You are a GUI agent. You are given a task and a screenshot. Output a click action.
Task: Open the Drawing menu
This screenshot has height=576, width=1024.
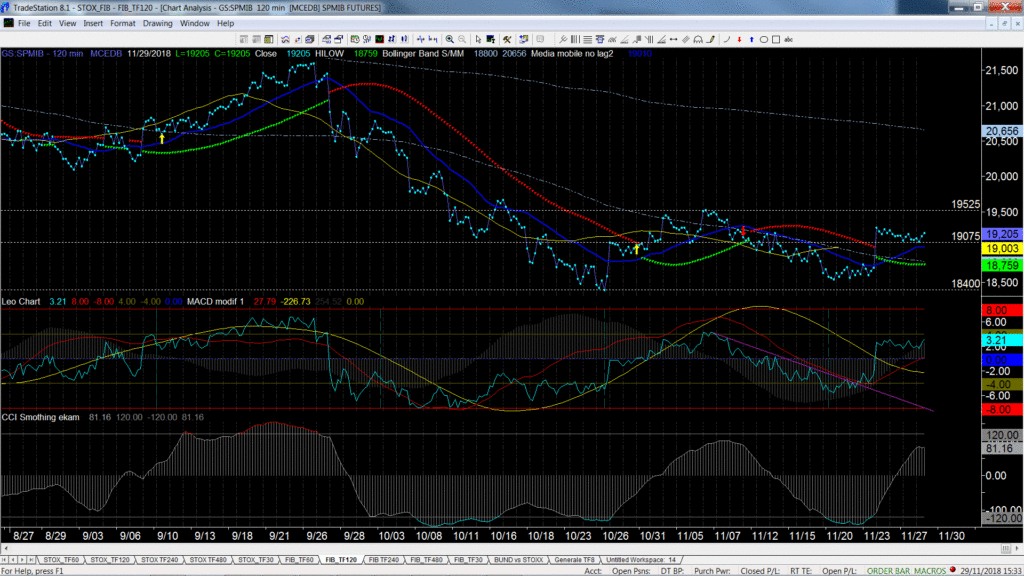tap(157, 23)
